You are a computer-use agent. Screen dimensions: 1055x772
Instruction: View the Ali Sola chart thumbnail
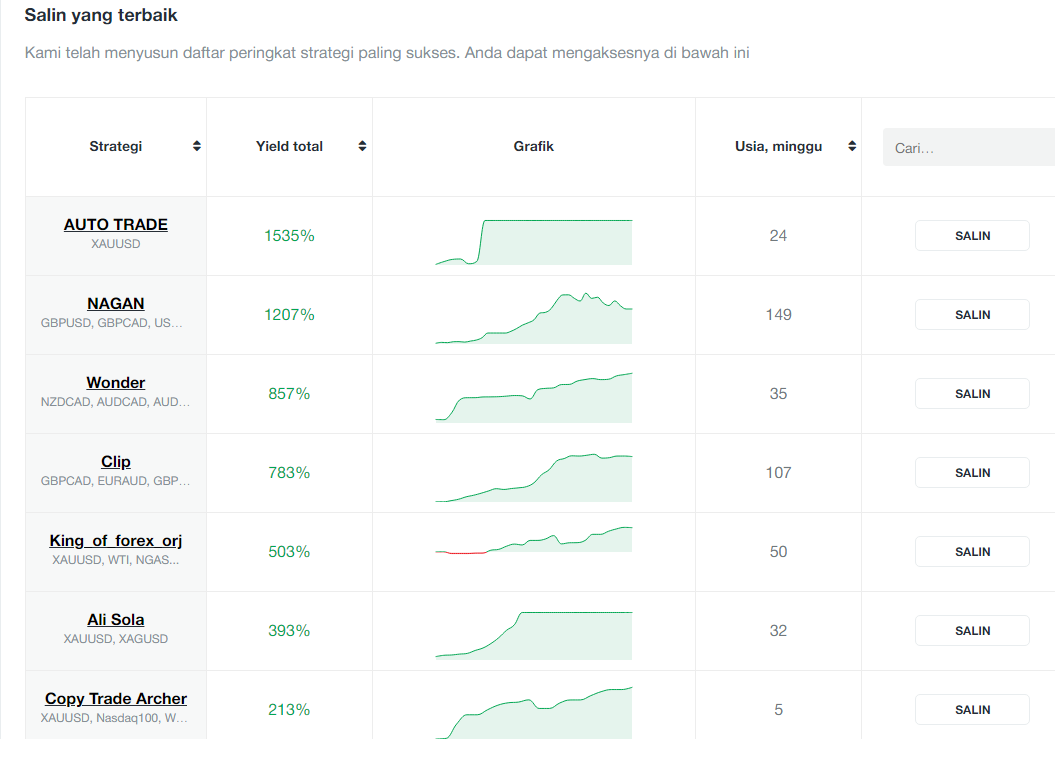534,635
